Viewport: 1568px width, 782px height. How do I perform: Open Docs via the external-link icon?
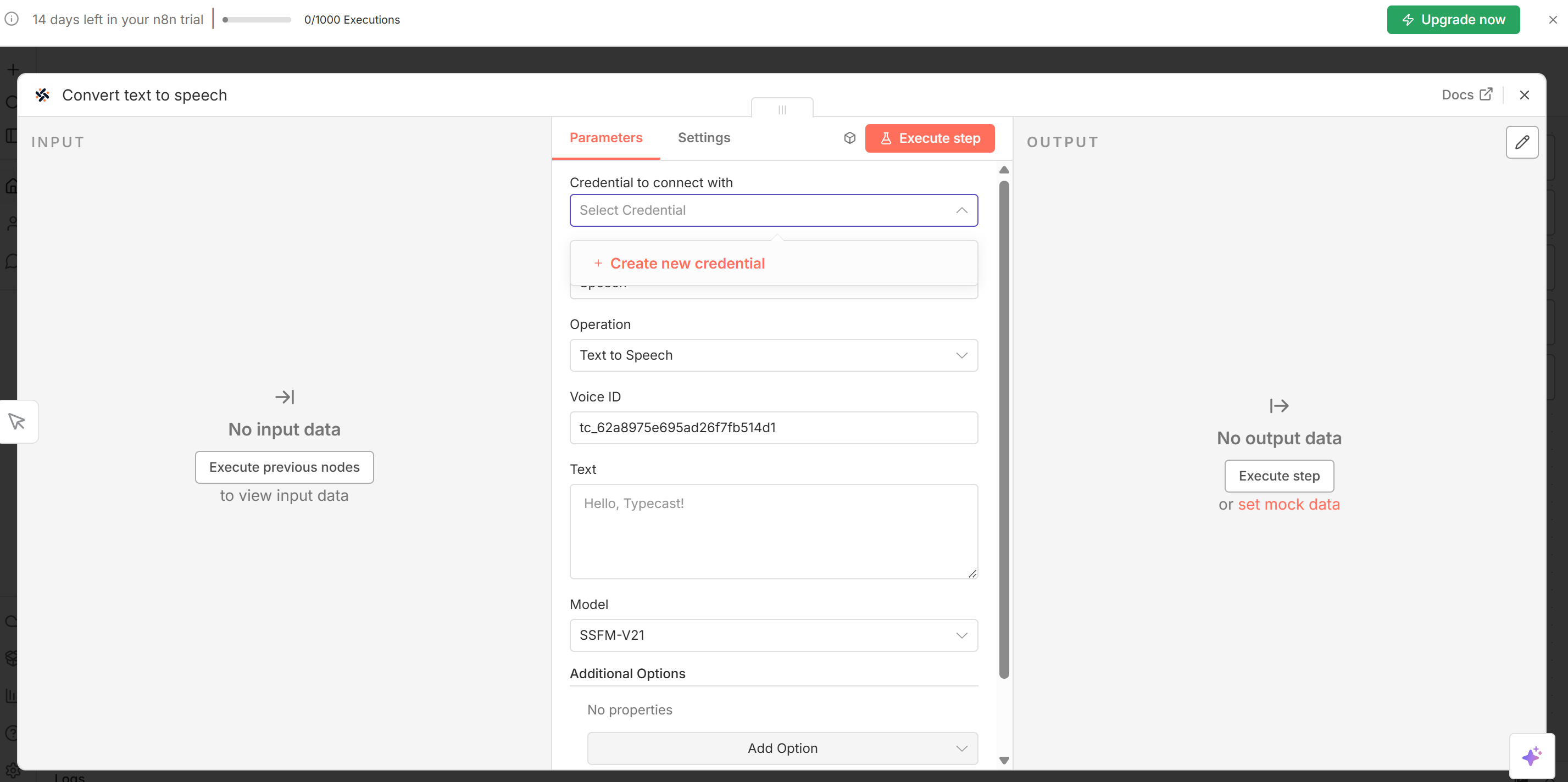pos(1487,94)
